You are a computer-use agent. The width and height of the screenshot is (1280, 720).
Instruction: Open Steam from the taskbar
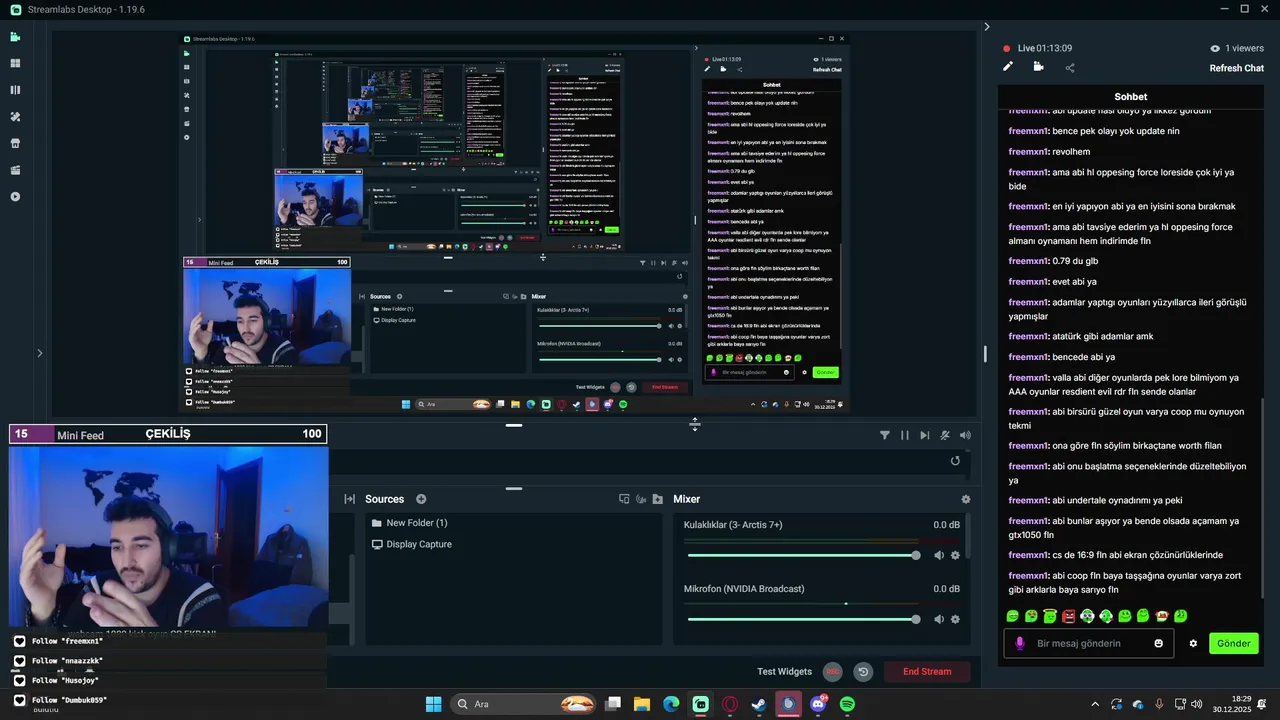[x=759, y=704]
